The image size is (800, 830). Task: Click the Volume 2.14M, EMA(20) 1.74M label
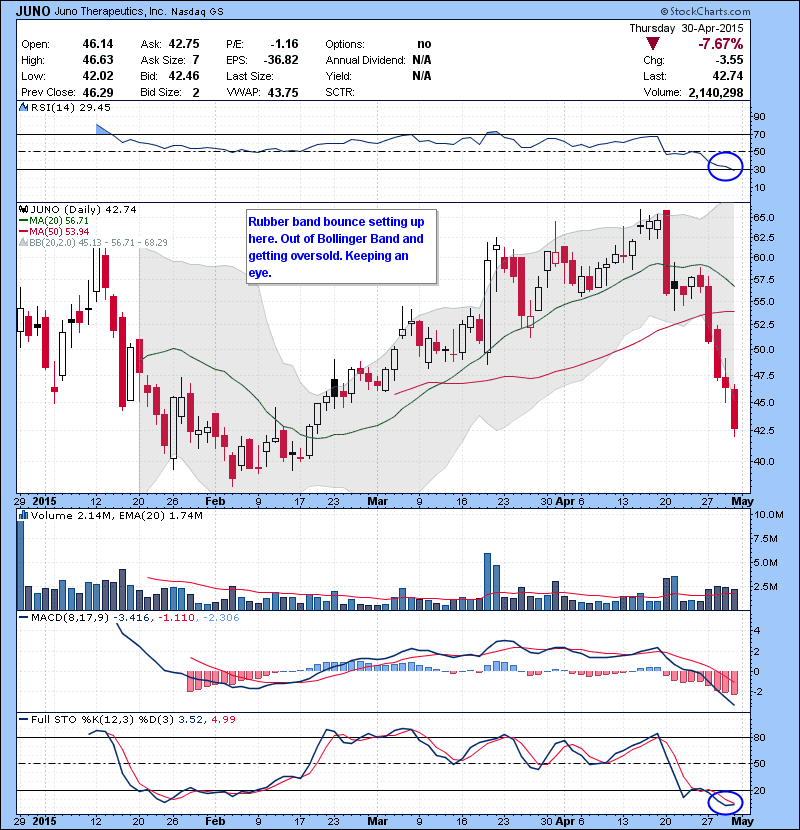pos(116,516)
